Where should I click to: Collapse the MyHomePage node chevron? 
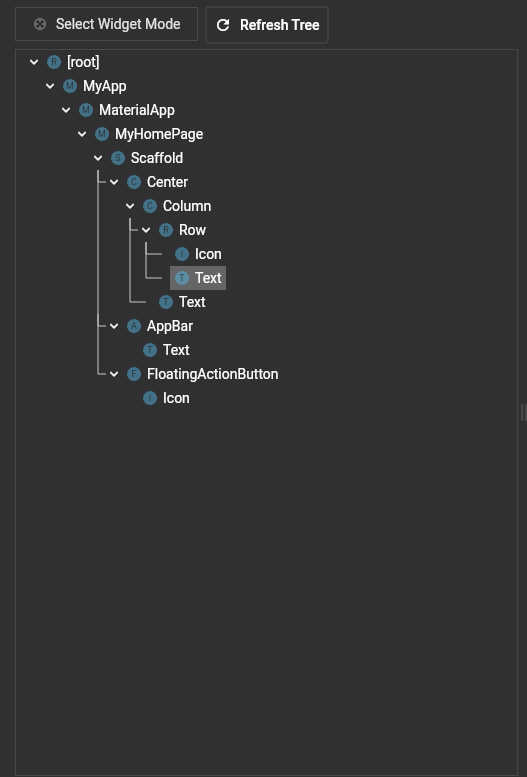pos(82,134)
